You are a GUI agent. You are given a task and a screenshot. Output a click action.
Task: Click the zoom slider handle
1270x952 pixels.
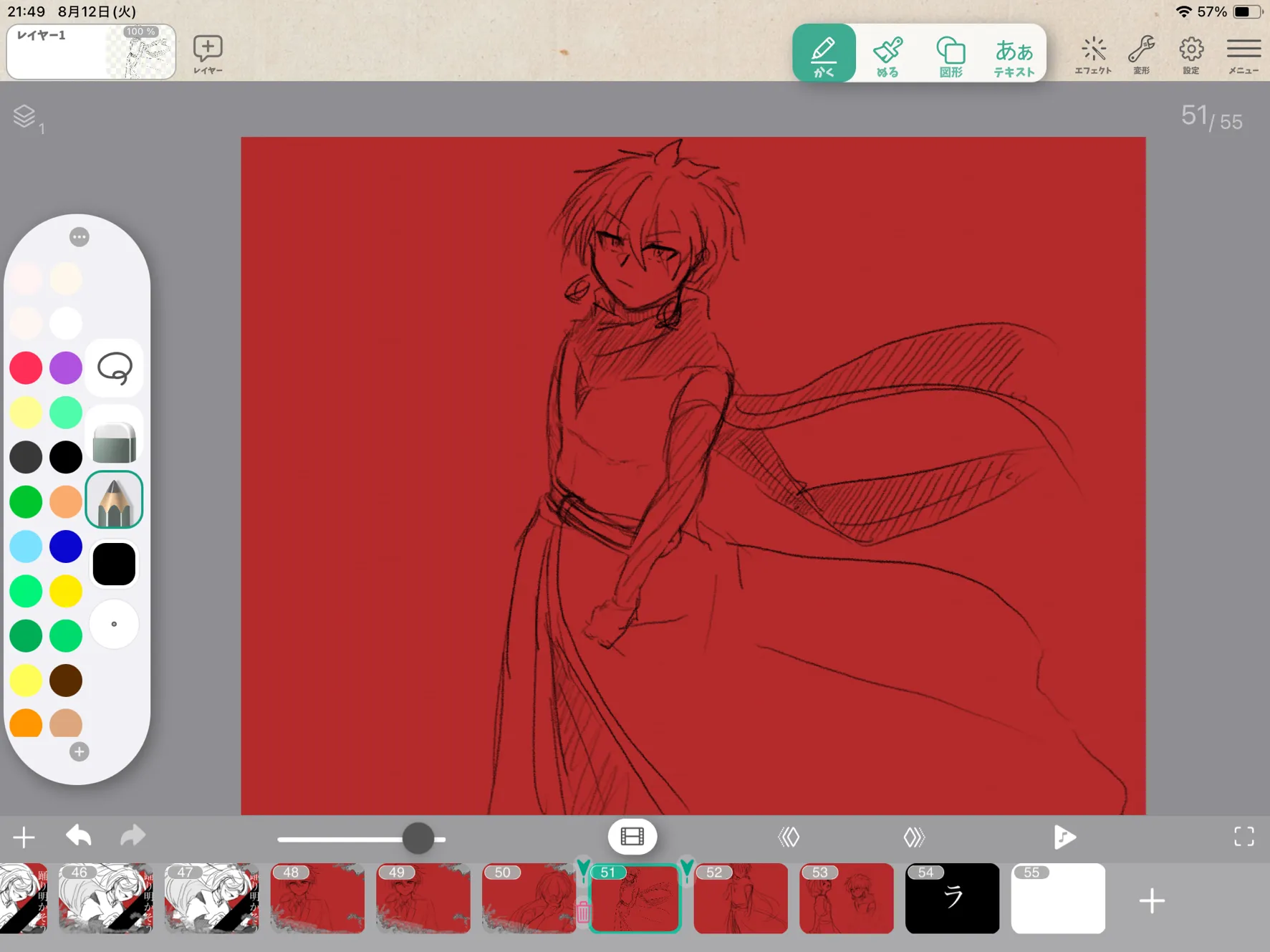[418, 838]
